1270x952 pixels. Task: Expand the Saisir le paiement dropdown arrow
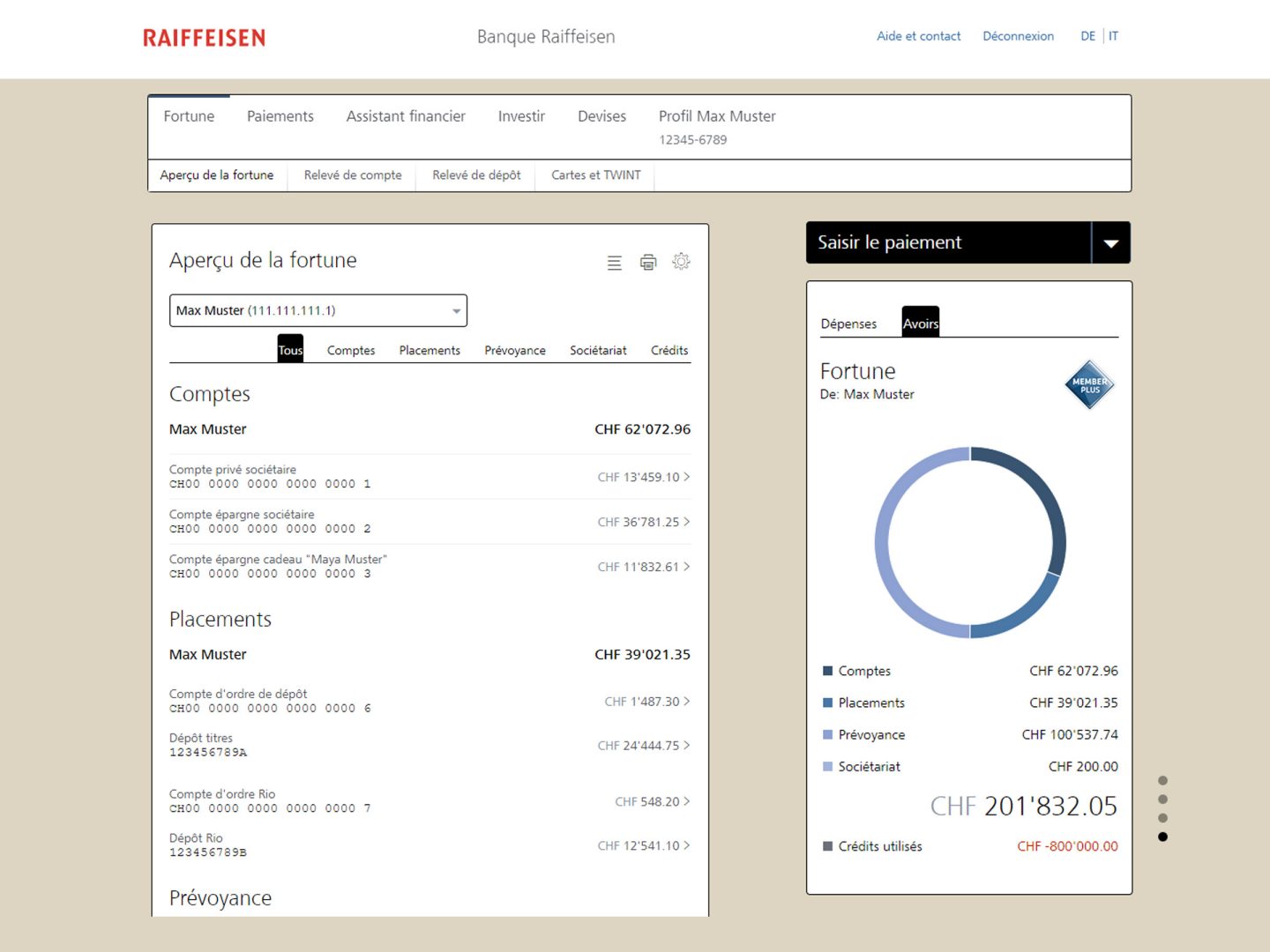pos(1111,243)
